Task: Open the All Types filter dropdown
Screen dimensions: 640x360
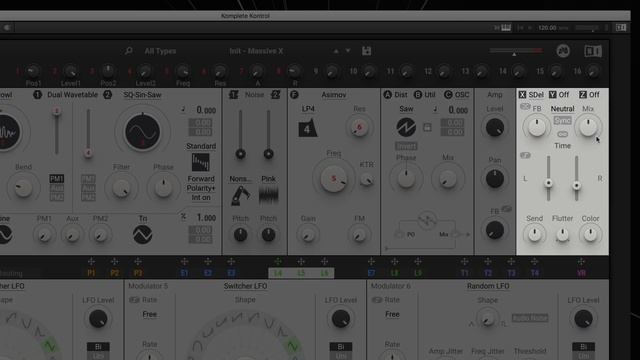Action: 160,51
